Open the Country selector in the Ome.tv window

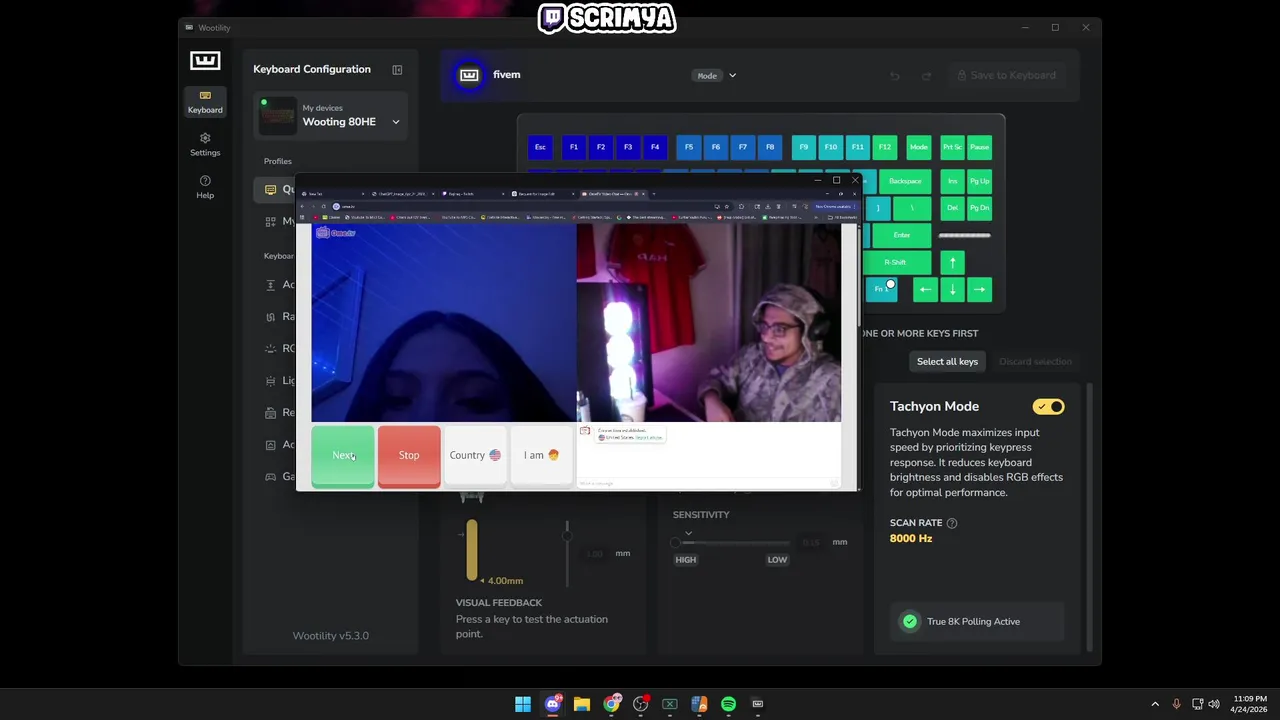(x=475, y=455)
